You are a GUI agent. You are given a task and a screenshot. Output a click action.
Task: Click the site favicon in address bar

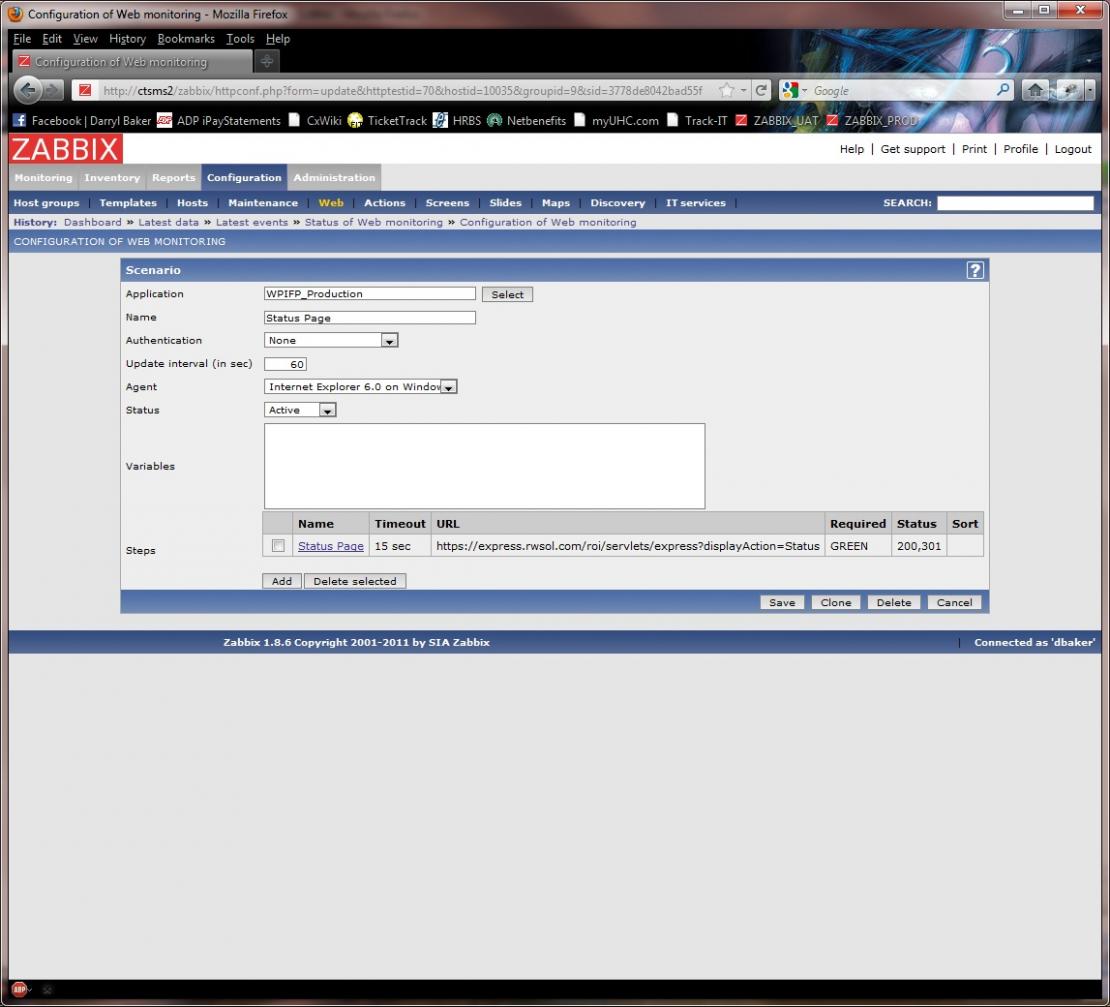pyautogui.click(x=85, y=90)
